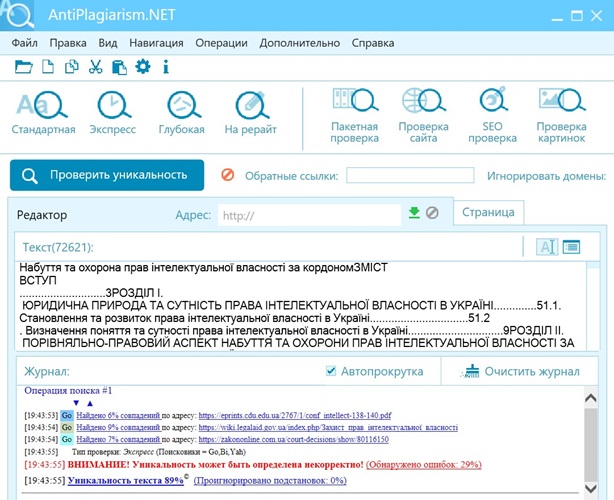Viewport: 614px width, 500px height.
Task: Click Проверить уникальность button
Action: 107,175
